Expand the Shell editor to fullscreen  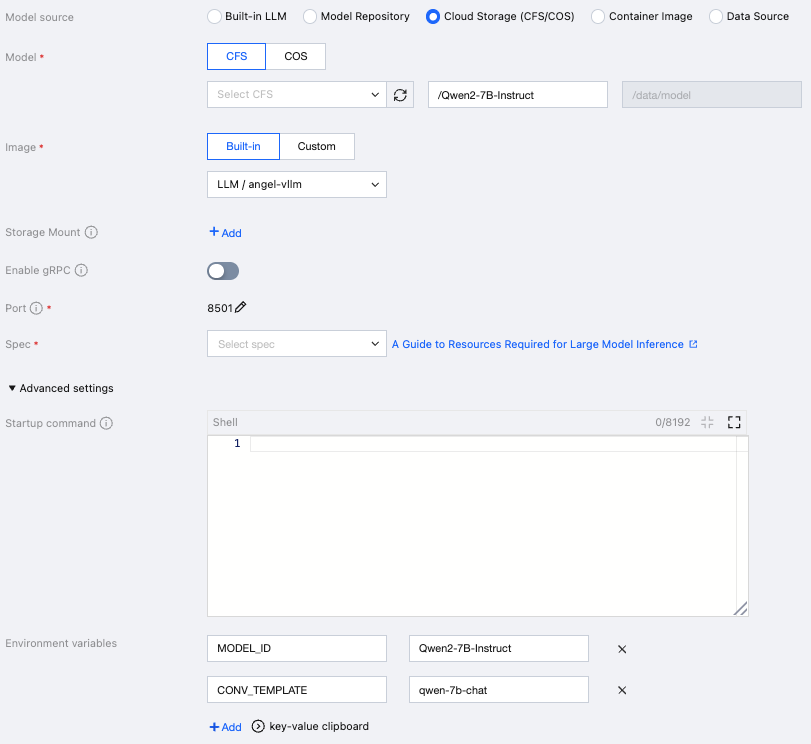point(734,422)
